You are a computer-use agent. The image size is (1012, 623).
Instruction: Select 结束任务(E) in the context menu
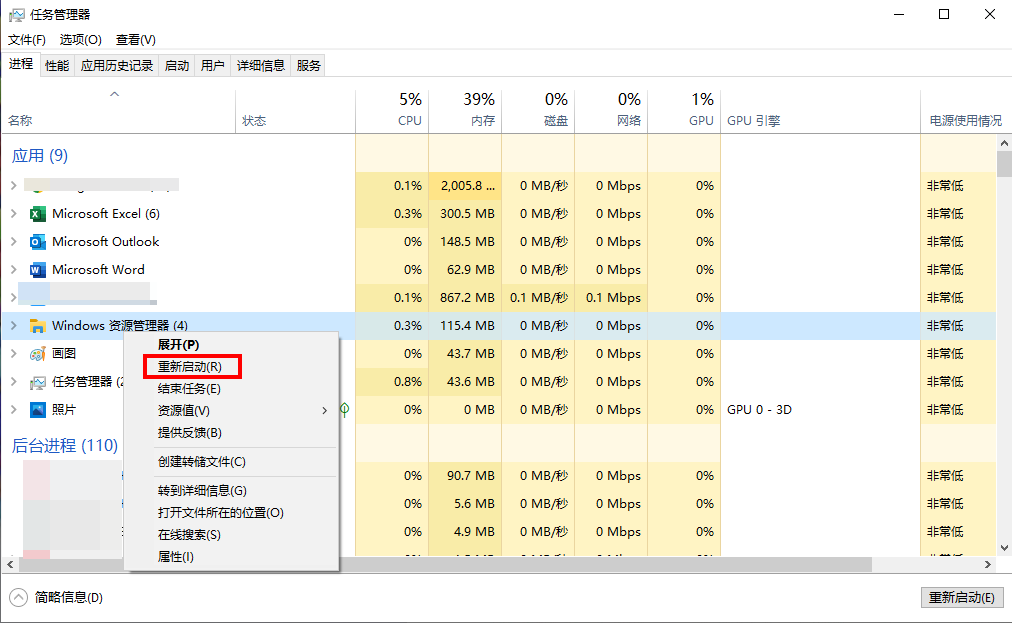click(189, 389)
